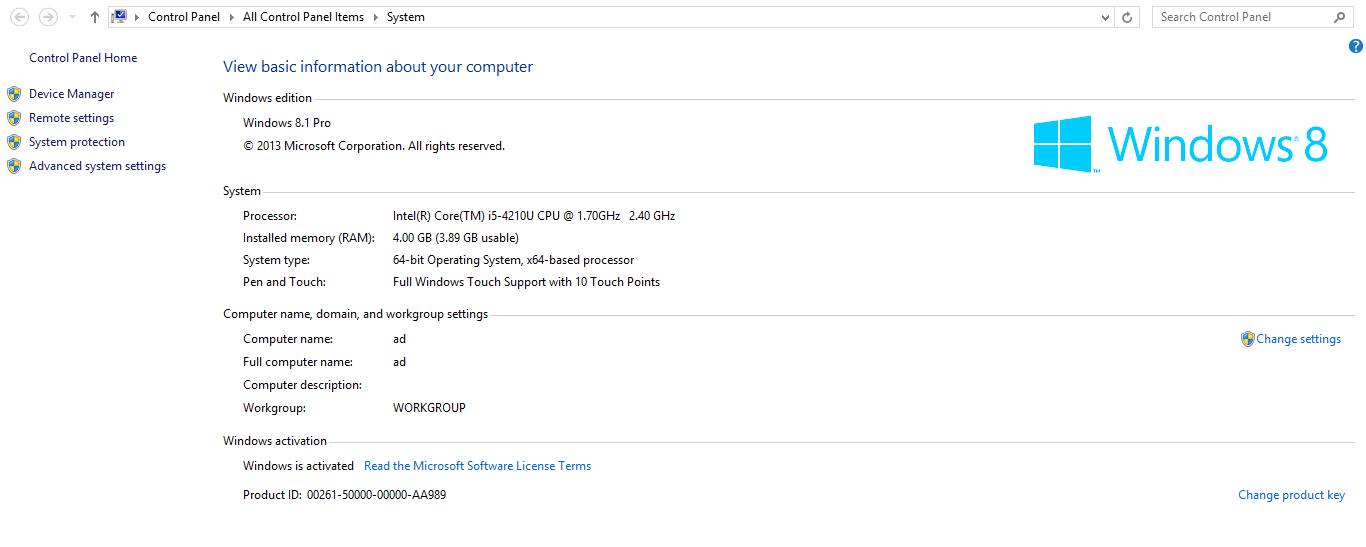
Task: Click the shield icon beside Device Manager
Action: click(14, 94)
